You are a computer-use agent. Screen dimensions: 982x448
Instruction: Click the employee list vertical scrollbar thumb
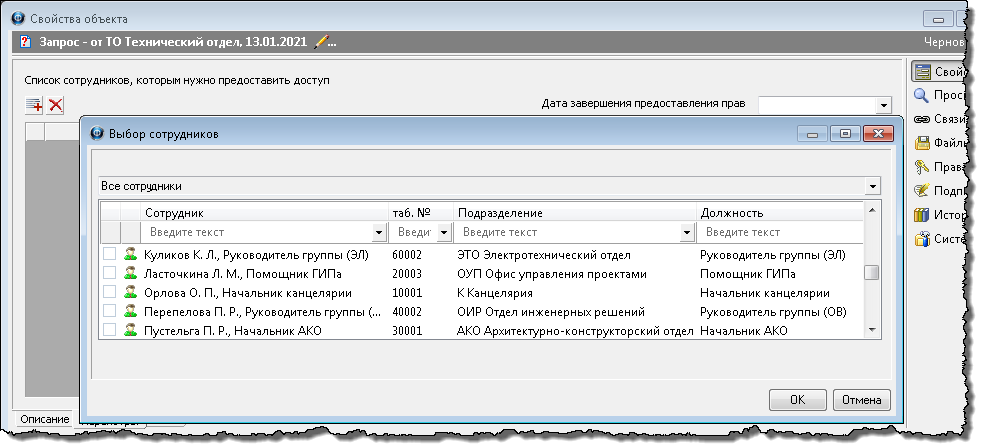(872, 274)
